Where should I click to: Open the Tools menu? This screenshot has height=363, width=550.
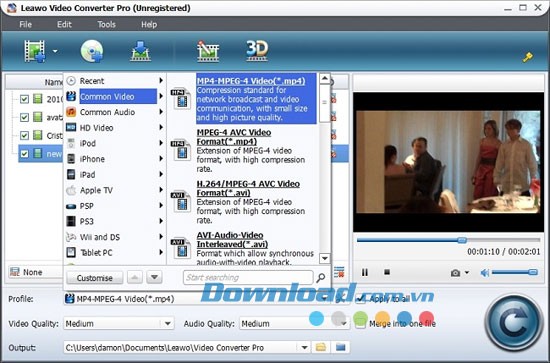point(106,25)
